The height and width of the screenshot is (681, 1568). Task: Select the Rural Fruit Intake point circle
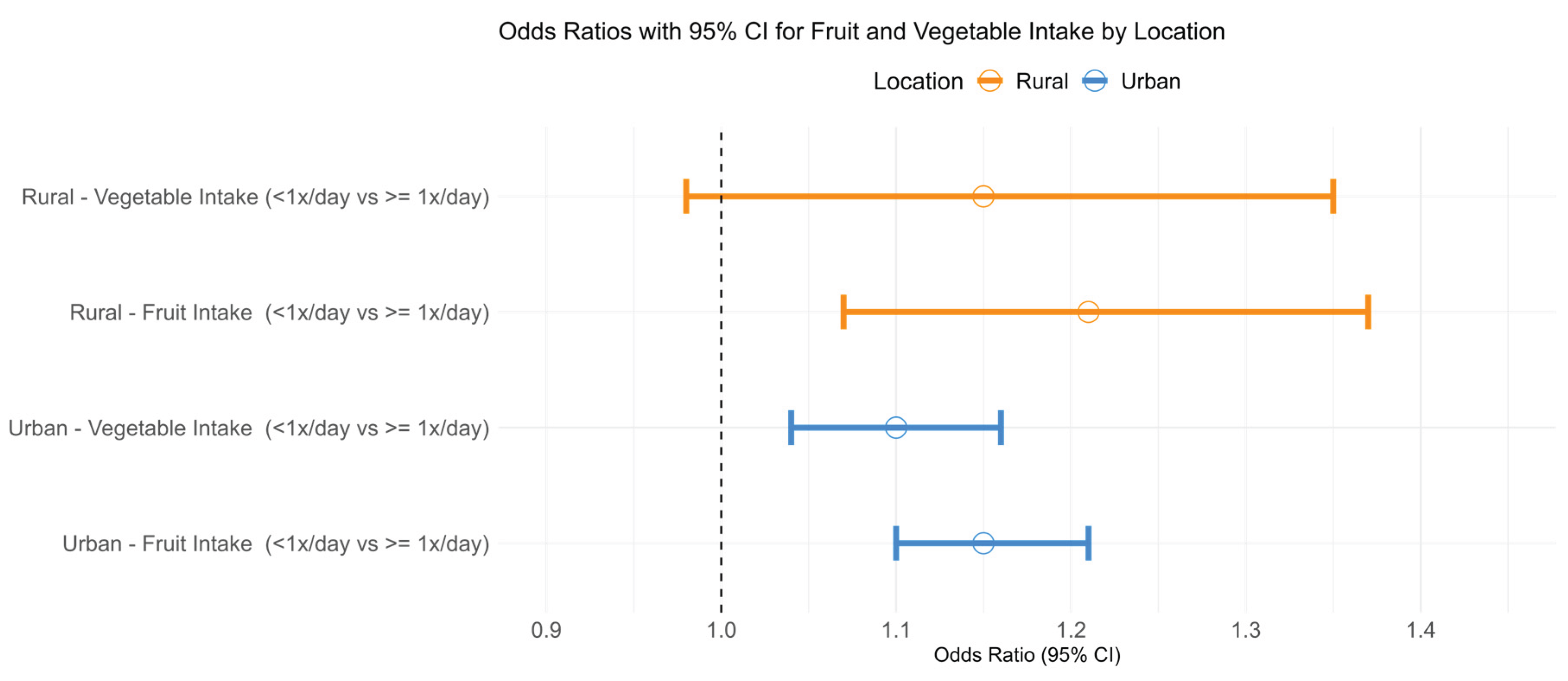pos(1088,312)
